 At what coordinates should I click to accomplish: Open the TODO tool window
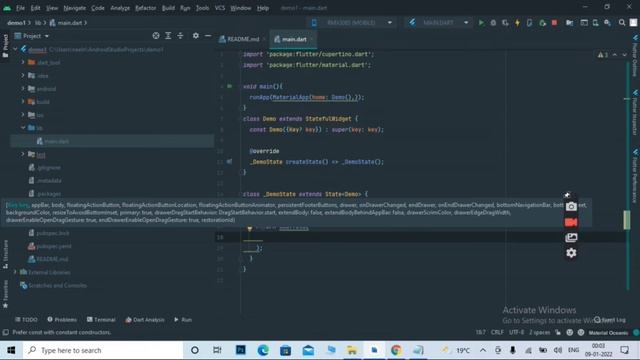[x=26, y=320]
